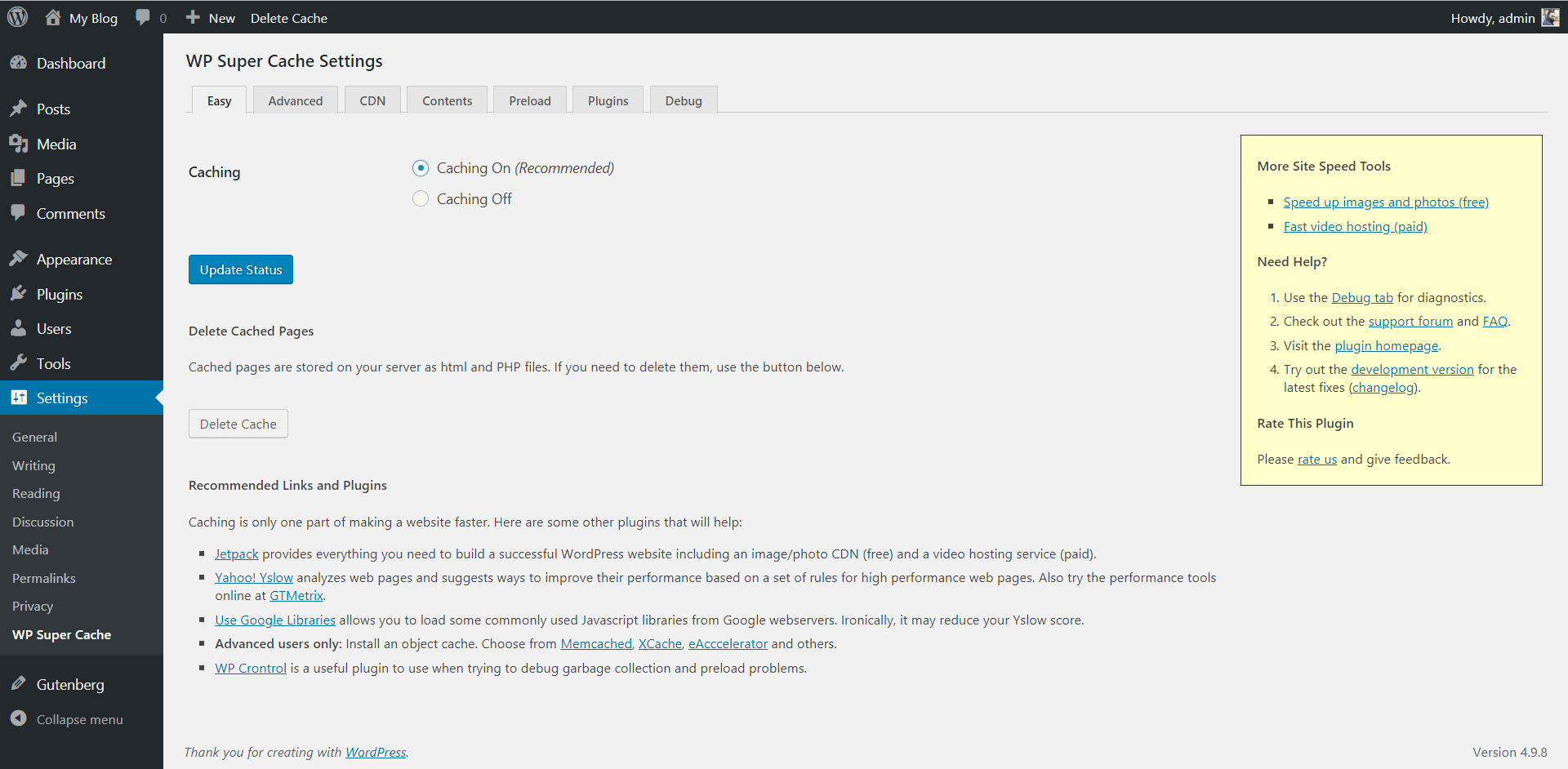Click the Plugins plug icon

19,294
